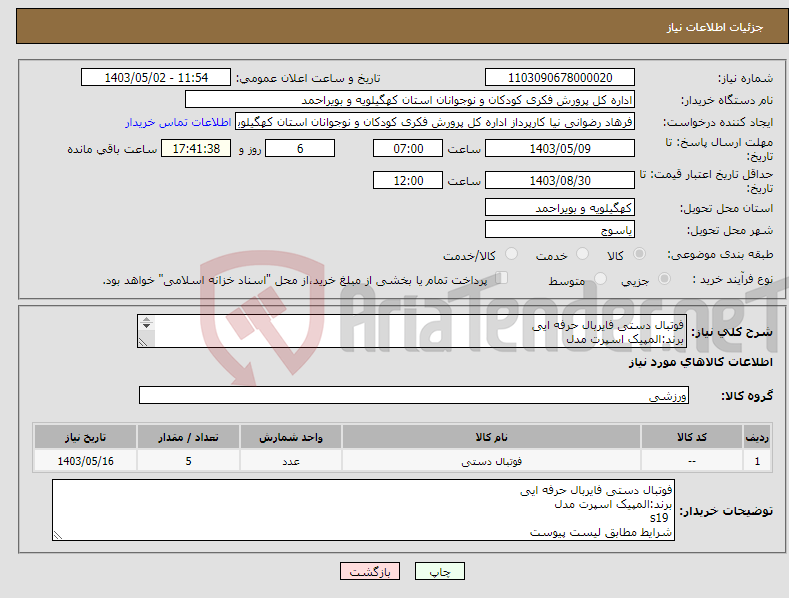Click the 12:00 validity time field
The image size is (789, 598).
(x=408, y=180)
